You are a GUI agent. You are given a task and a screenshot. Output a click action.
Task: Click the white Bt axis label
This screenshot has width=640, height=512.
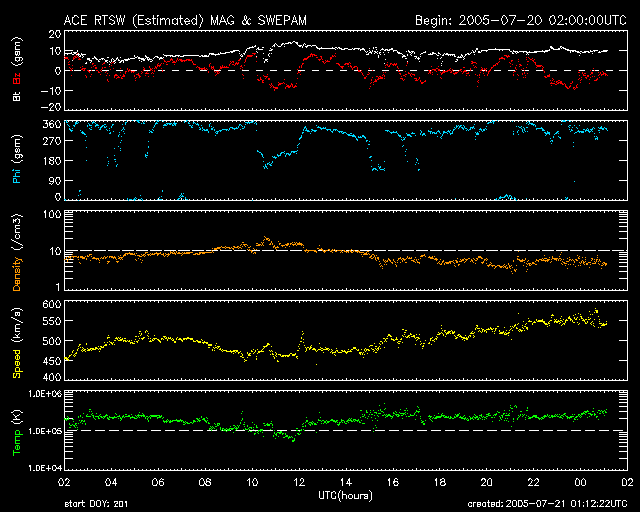17,98
